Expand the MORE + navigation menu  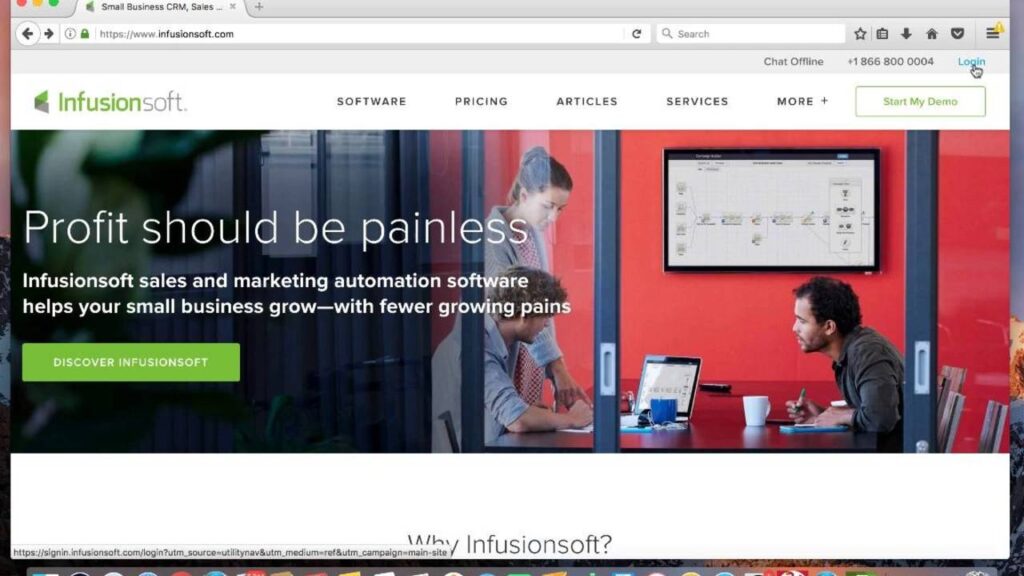point(803,101)
